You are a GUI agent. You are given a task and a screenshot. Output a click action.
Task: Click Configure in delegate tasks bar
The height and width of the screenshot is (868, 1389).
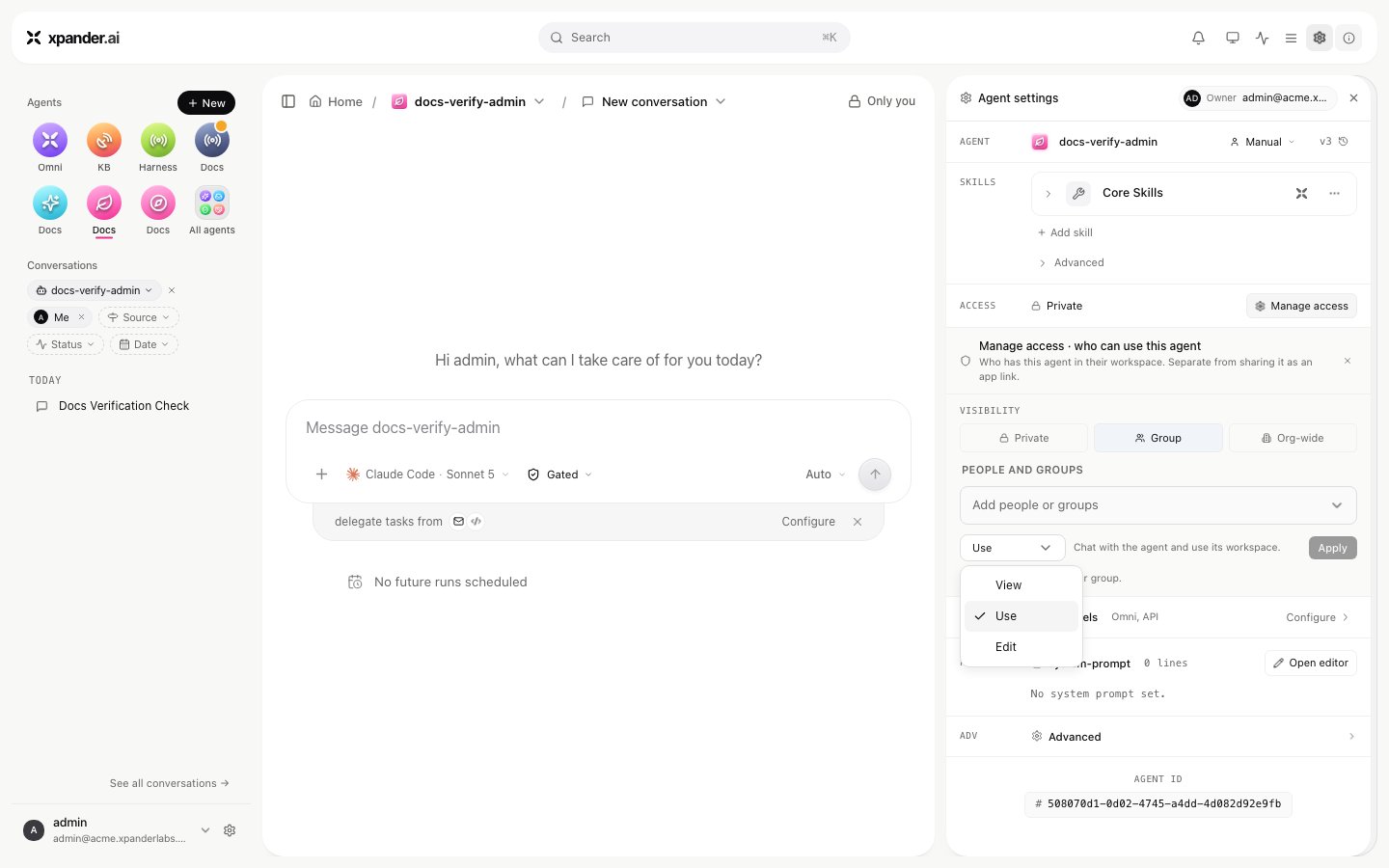[x=808, y=522]
